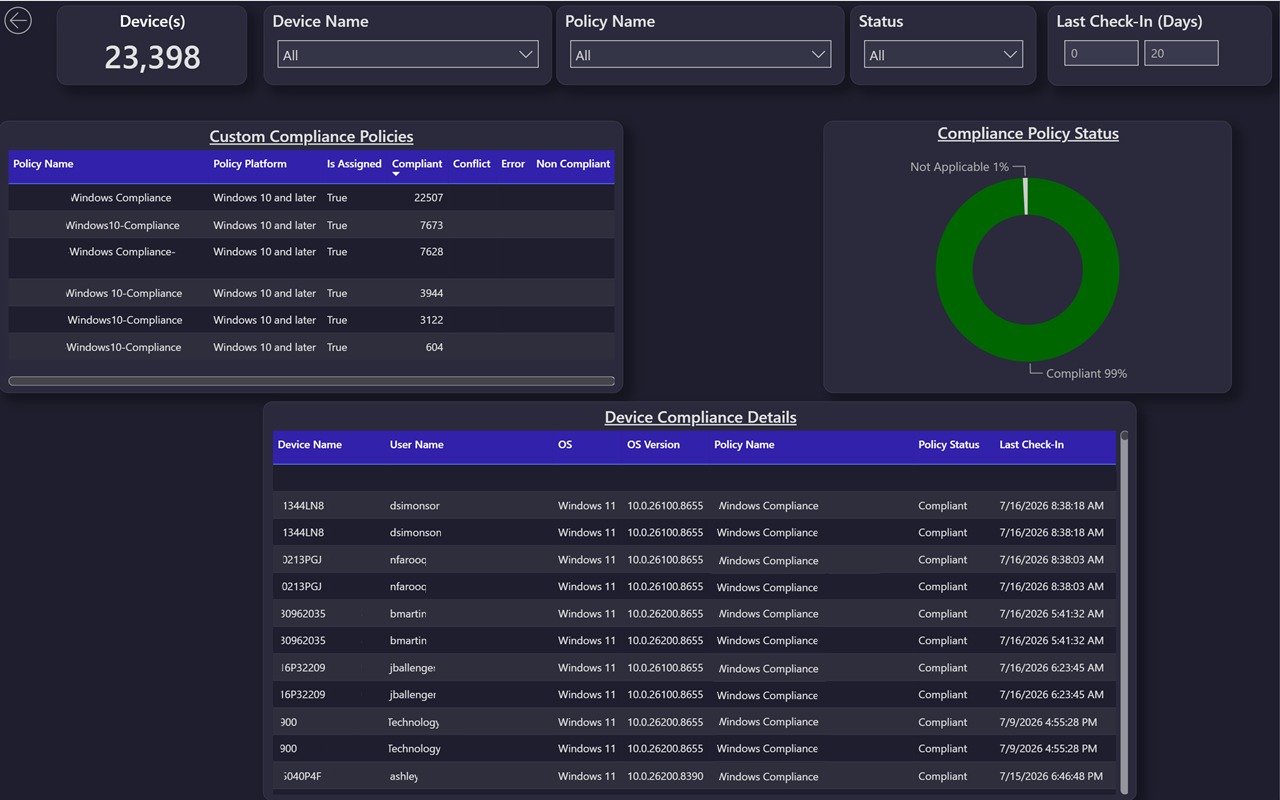Viewport: 1280px width, 800px height.
Task: Select the 7628 compliant count cell
Action: tap(432, 252)
